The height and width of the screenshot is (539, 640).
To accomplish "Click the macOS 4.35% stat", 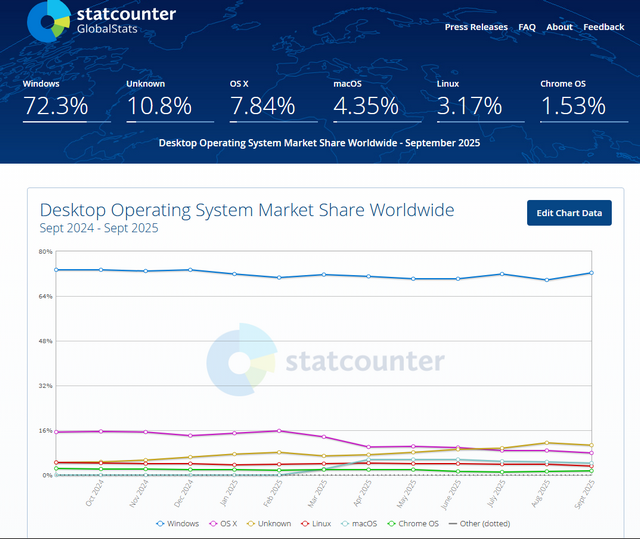I will (377, 101).
